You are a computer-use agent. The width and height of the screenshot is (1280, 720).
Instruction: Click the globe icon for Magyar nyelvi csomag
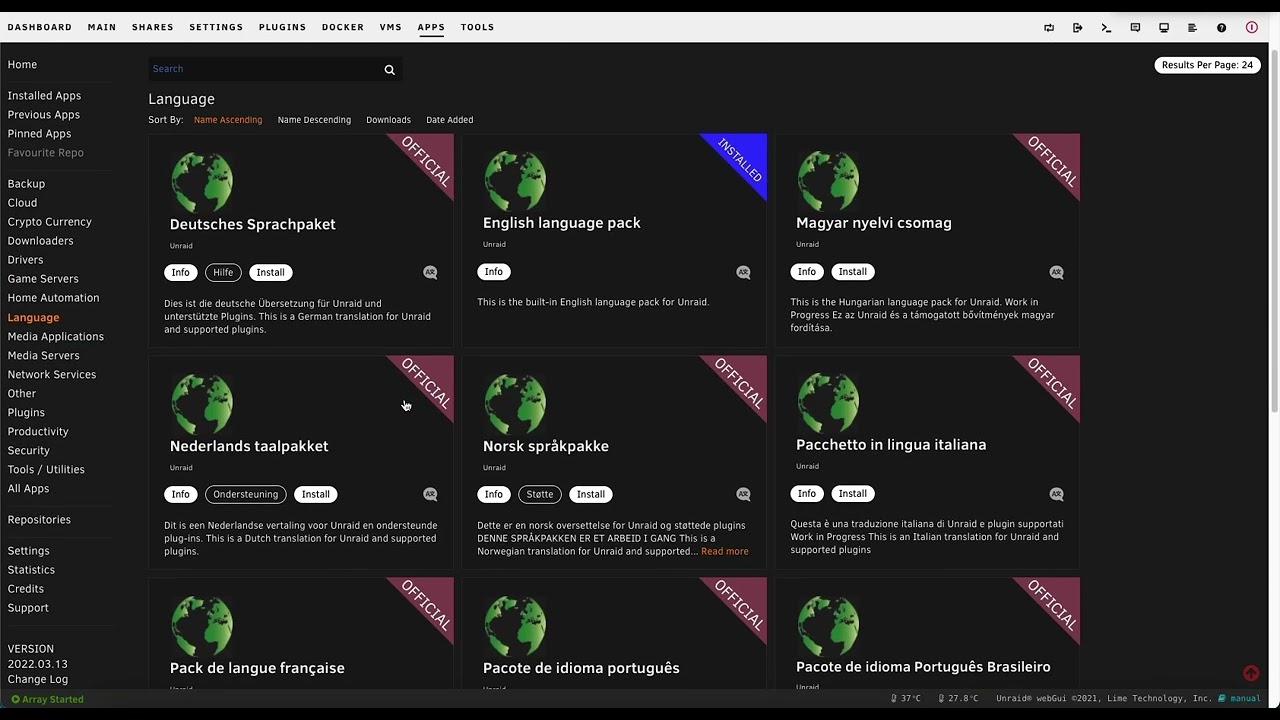click(x=828, y=181)
